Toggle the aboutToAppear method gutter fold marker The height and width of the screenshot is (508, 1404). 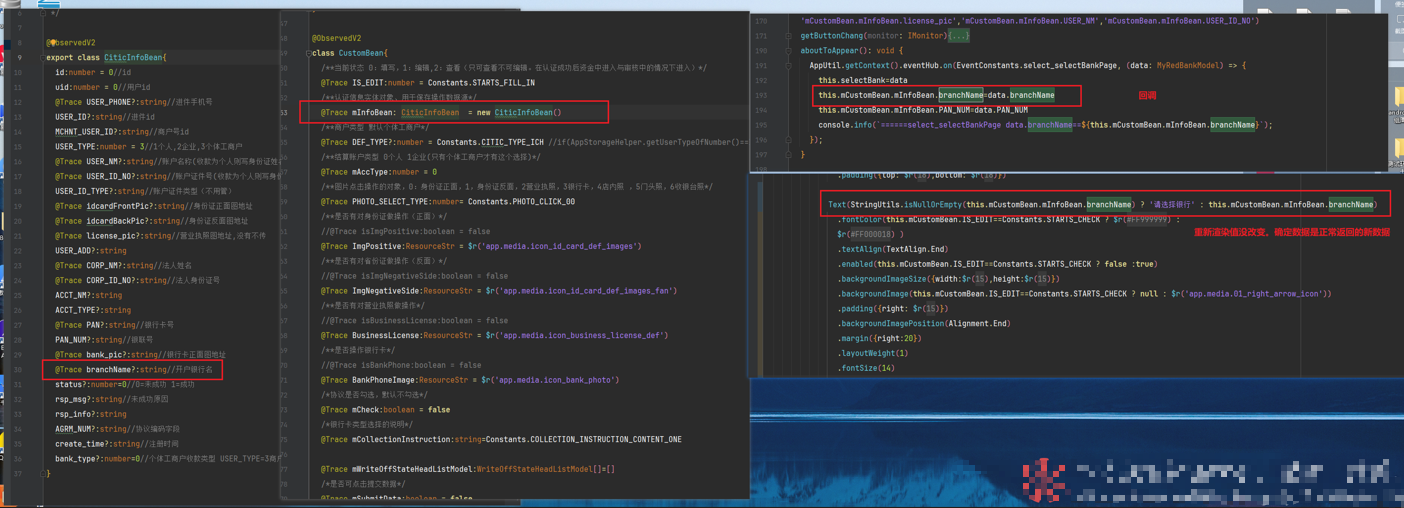tap(788, 50)
